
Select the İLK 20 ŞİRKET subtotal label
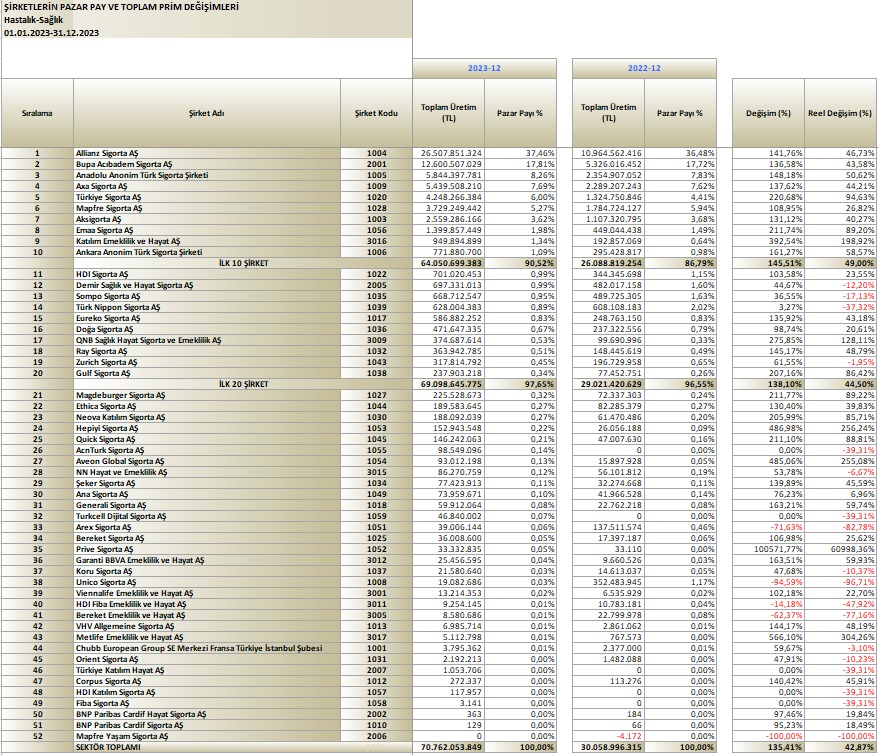coord(243,384)
